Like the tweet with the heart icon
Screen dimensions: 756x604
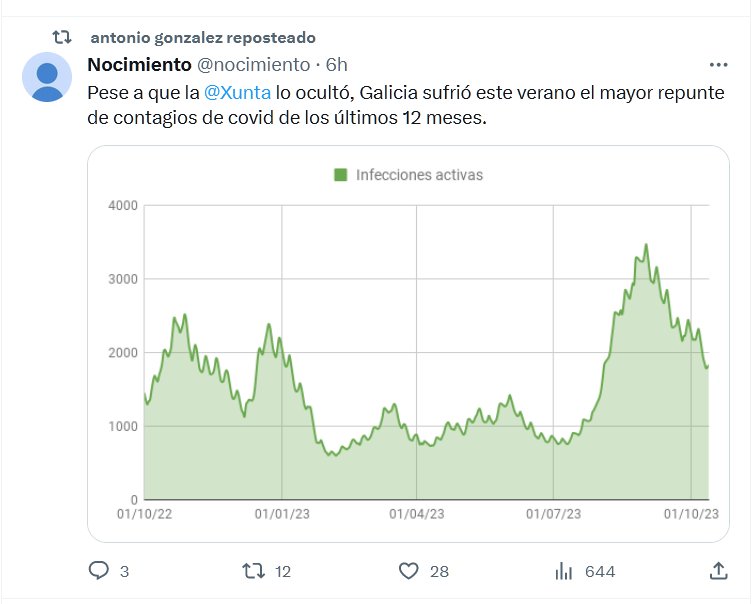pyautogui.click(x=408, y=571)
